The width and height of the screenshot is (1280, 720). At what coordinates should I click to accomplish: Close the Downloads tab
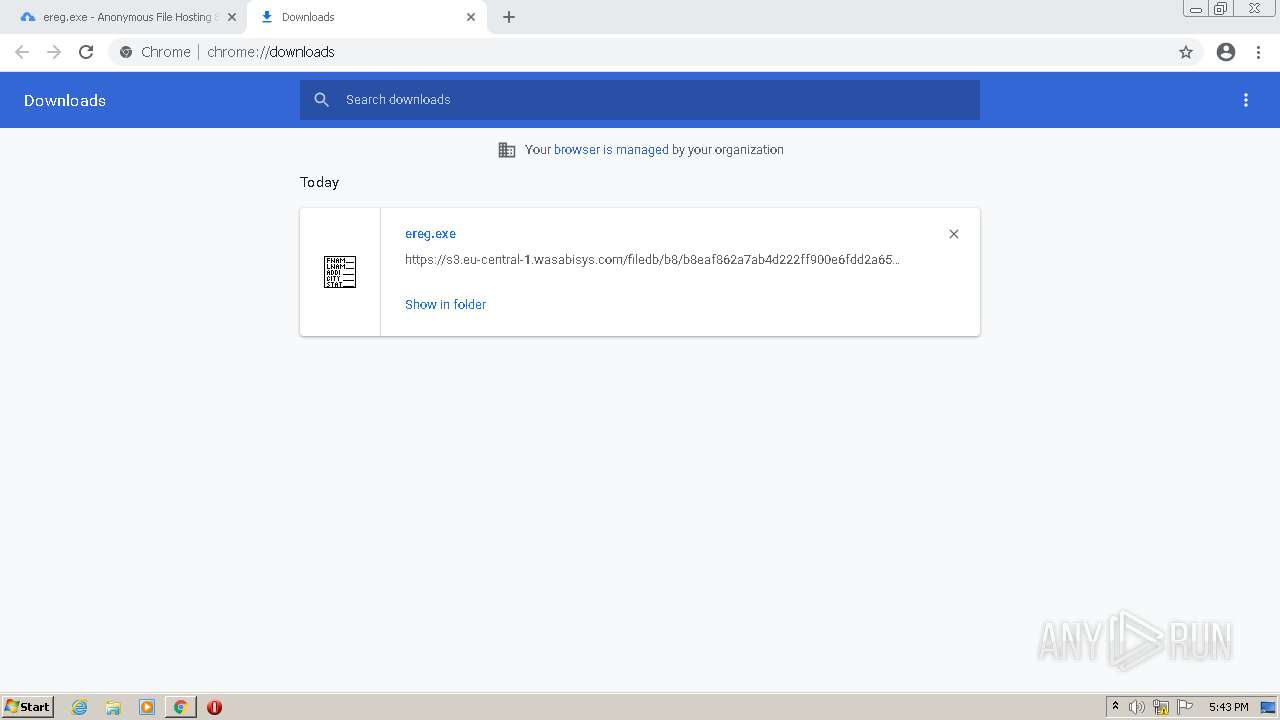tap(471, 17)
